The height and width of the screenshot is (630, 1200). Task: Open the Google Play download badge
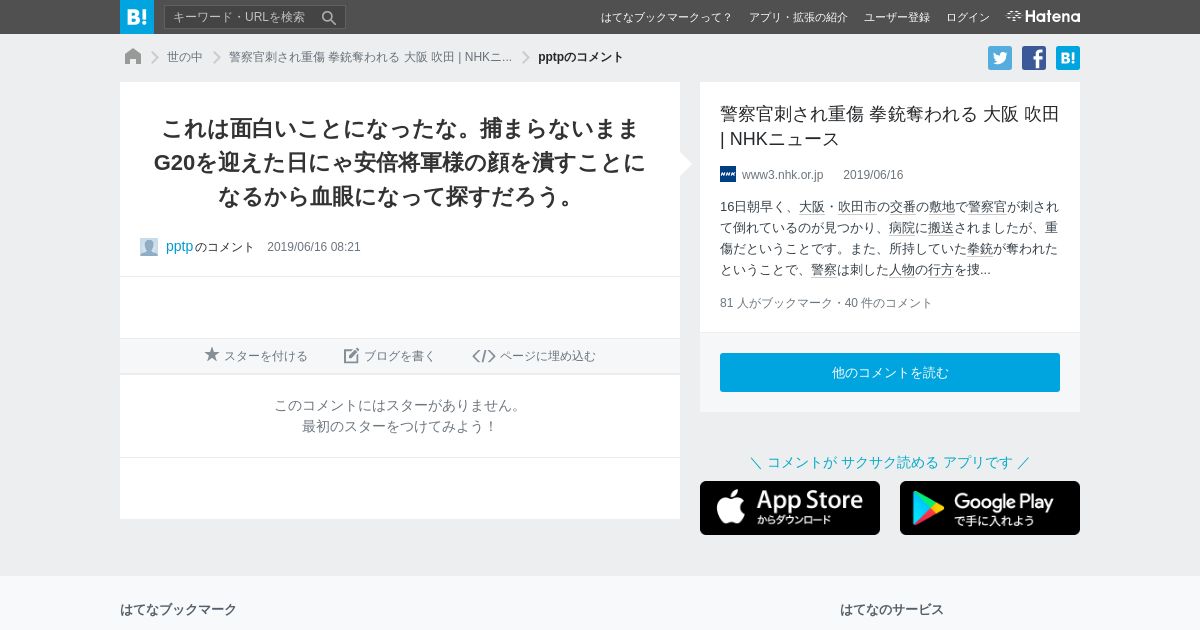point(990,508)
